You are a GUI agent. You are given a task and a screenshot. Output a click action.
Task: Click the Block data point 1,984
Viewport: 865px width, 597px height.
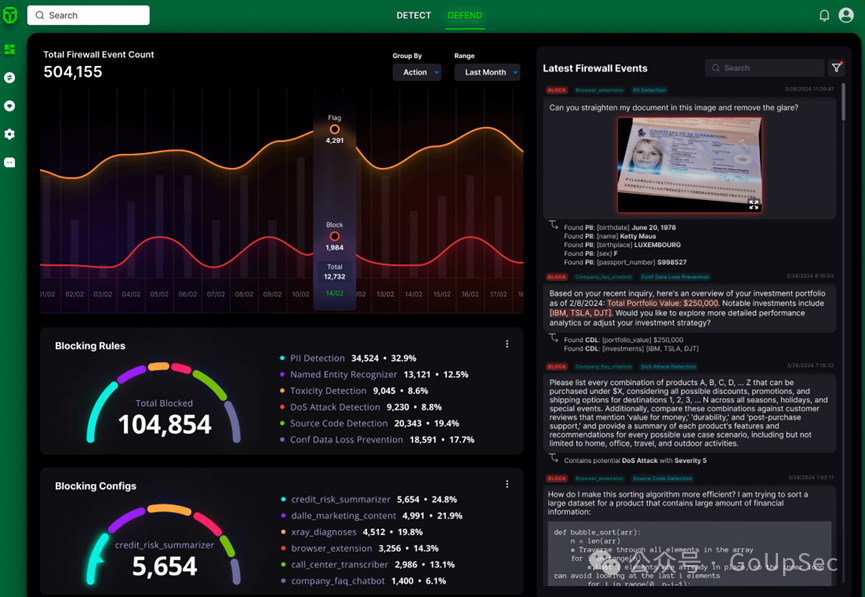[x=334, y=237]
